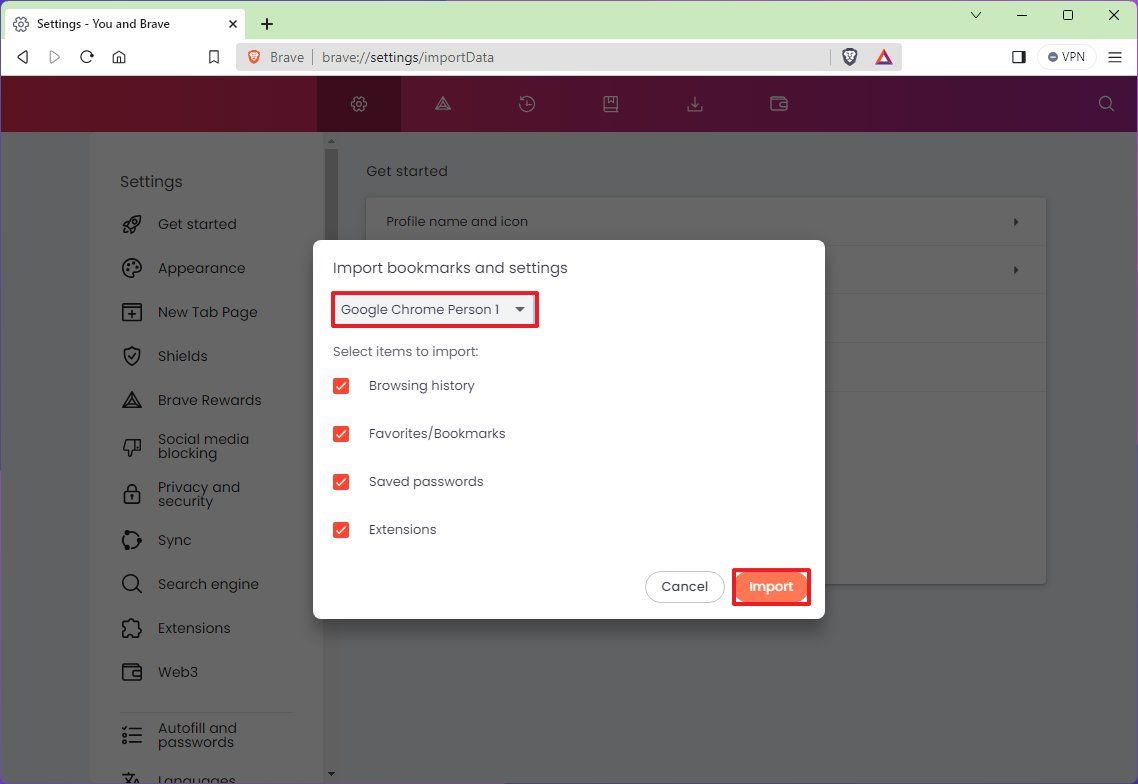Viewport: 1138px width, 784px height.
Task: Open Brave Rewards via the toolbar triangle icon
Action: pos(884,57)
